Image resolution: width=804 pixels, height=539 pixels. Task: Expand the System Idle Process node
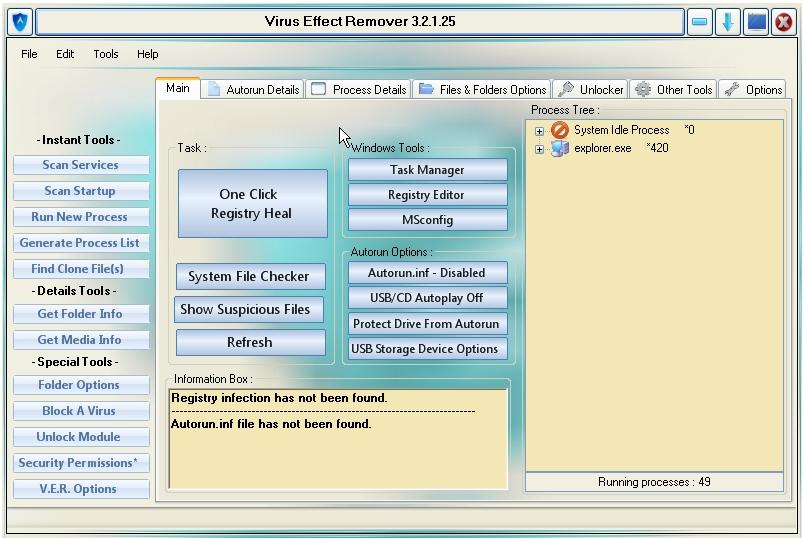539,131
